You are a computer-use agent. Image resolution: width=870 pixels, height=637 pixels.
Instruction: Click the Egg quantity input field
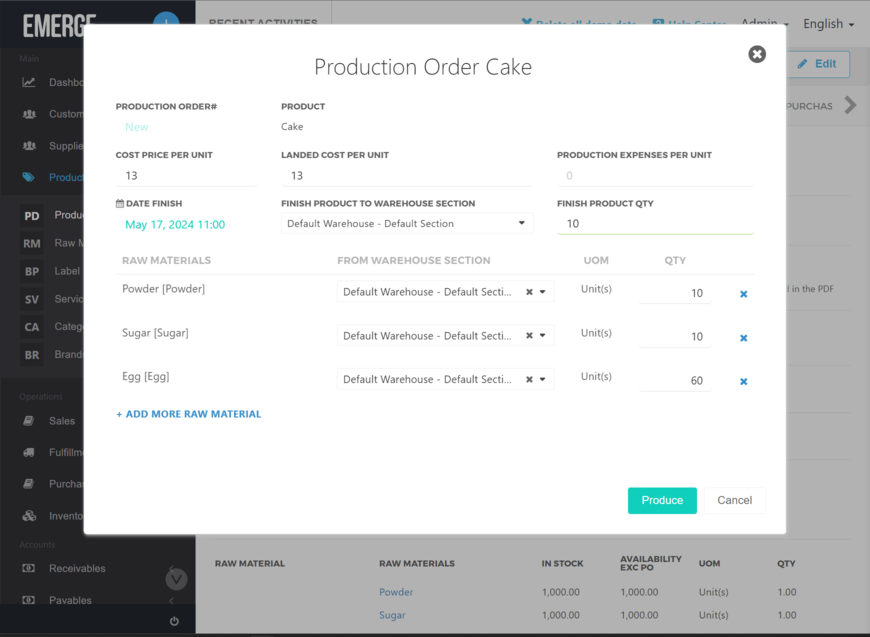point(675,380)
